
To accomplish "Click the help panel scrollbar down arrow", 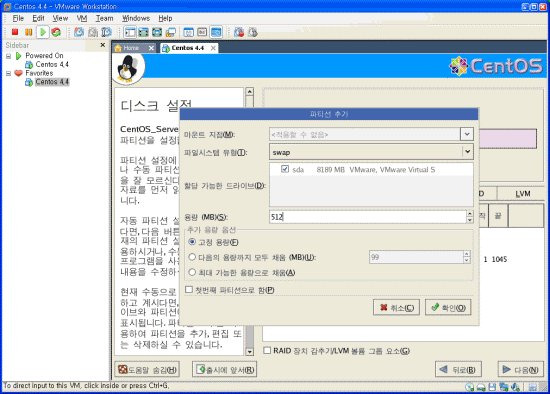I will point(249,352).
